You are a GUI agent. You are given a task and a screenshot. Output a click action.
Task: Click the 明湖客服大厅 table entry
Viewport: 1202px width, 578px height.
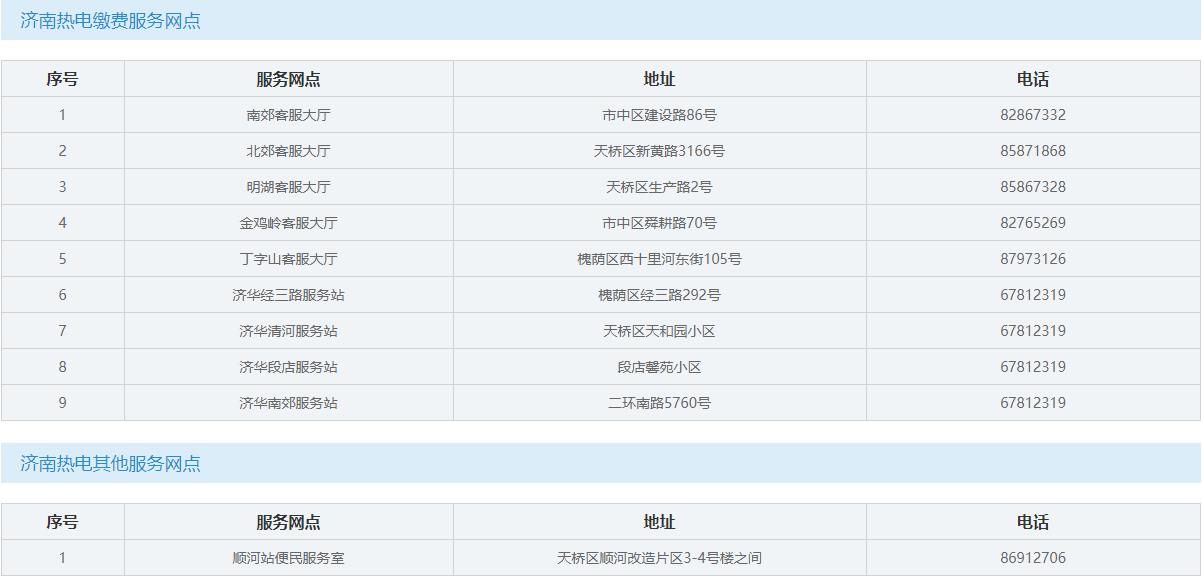(288, 187)
